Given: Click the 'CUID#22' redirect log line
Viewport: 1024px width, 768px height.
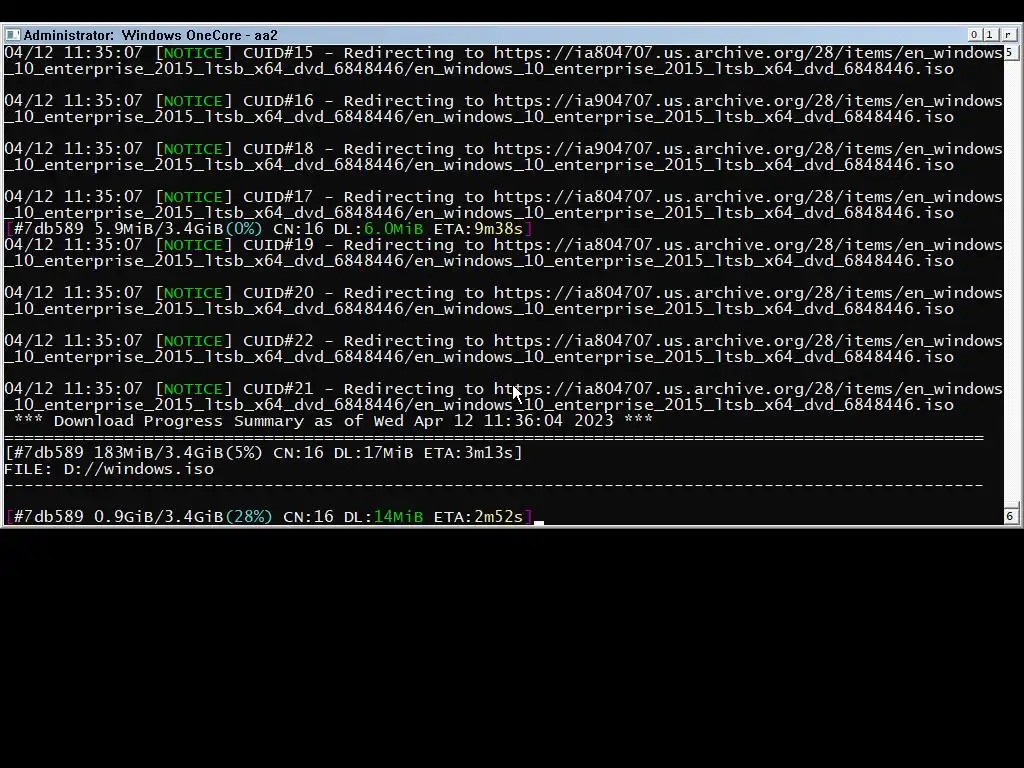Looking at the screenshot, I should tap(504, 349).
